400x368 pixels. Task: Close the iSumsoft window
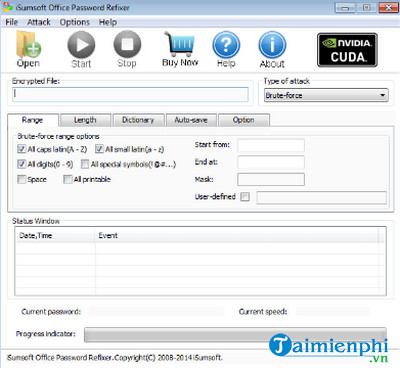(x=388, y=7)
